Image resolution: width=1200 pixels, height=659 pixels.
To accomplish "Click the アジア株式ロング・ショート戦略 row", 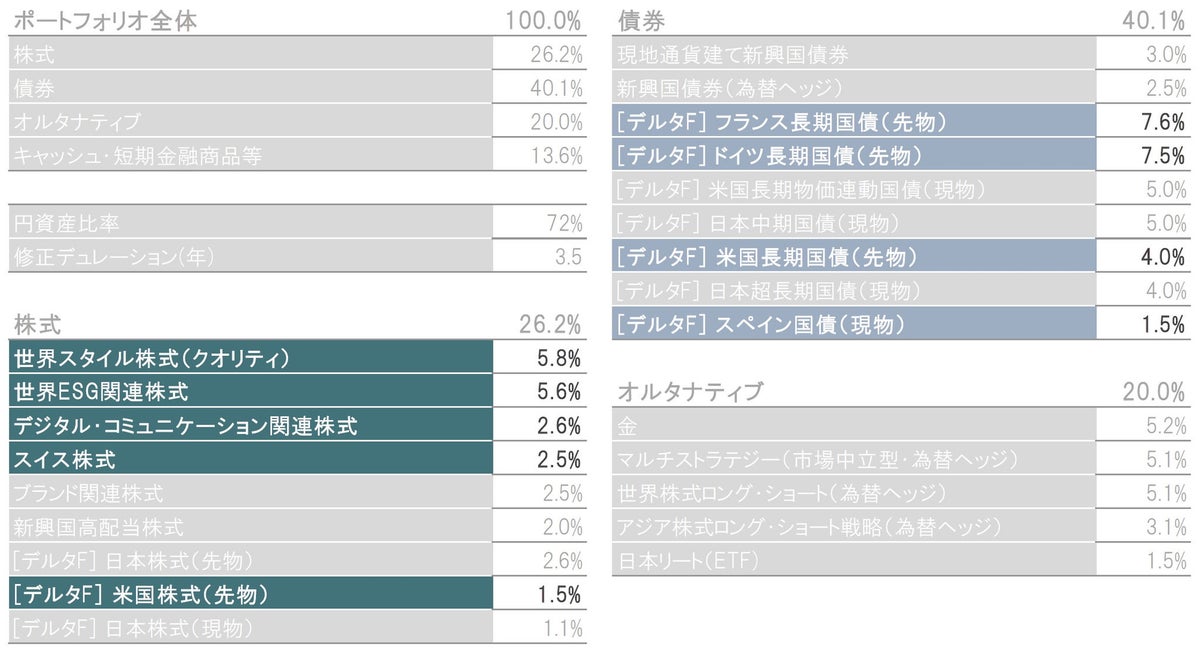I will [x=809, y=526].
